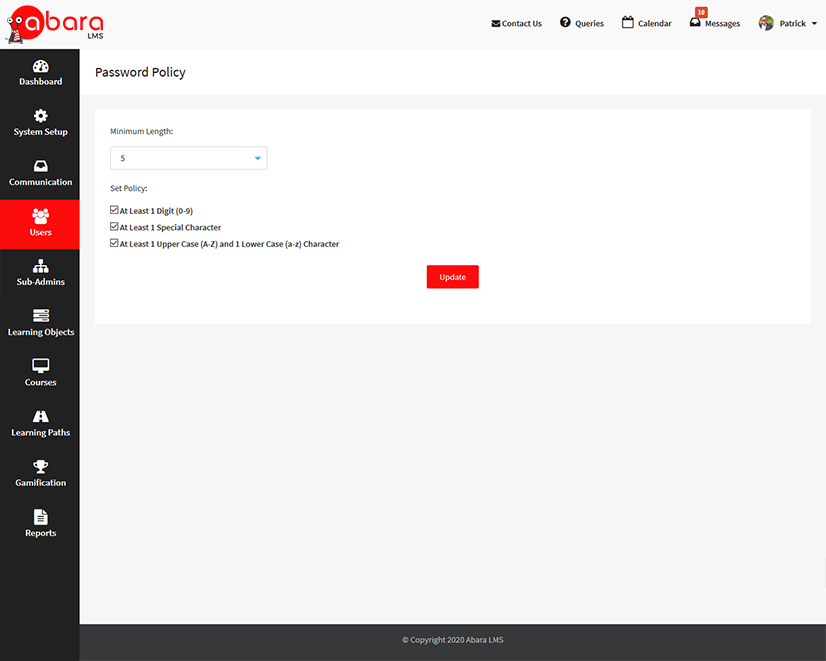Expand Patrick user menu caret

click(x=814, y=24)
